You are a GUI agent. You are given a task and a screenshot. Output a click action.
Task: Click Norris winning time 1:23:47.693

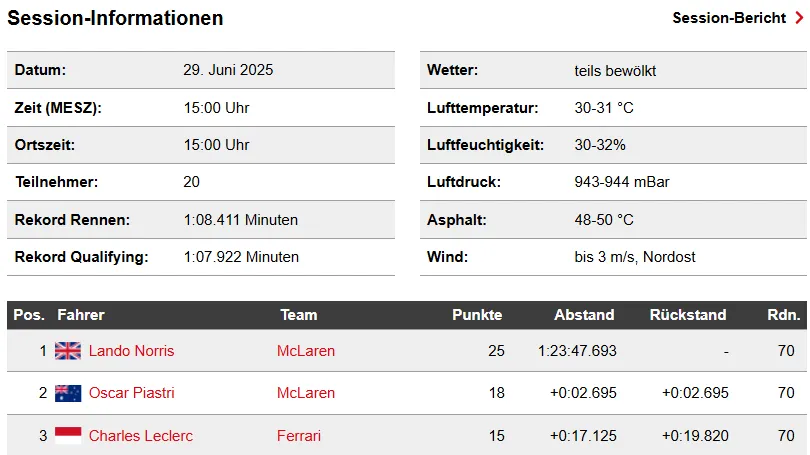click(577, 351)
